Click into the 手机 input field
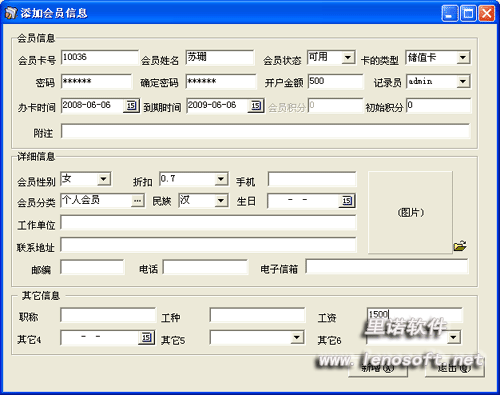The height and width of the screenshot is (395, 500). tap(312, 179)
